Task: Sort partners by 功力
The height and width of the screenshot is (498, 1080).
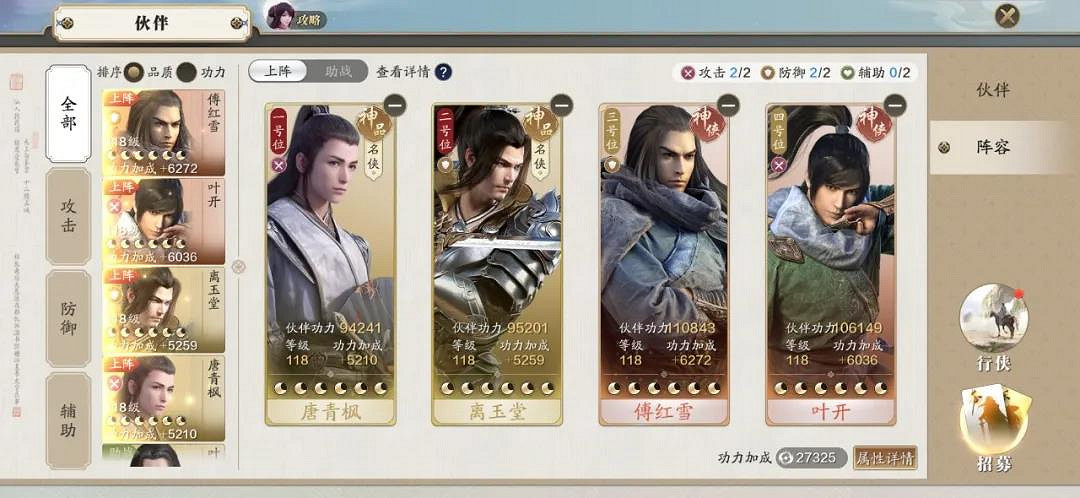Action: coord(186,72)
